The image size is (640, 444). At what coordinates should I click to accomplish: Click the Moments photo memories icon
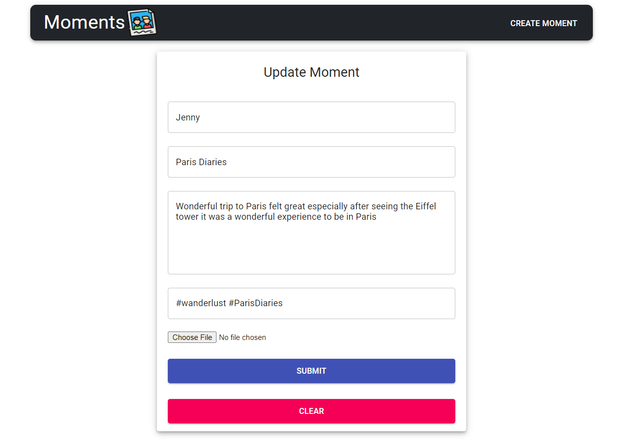(x=142, y=22)
